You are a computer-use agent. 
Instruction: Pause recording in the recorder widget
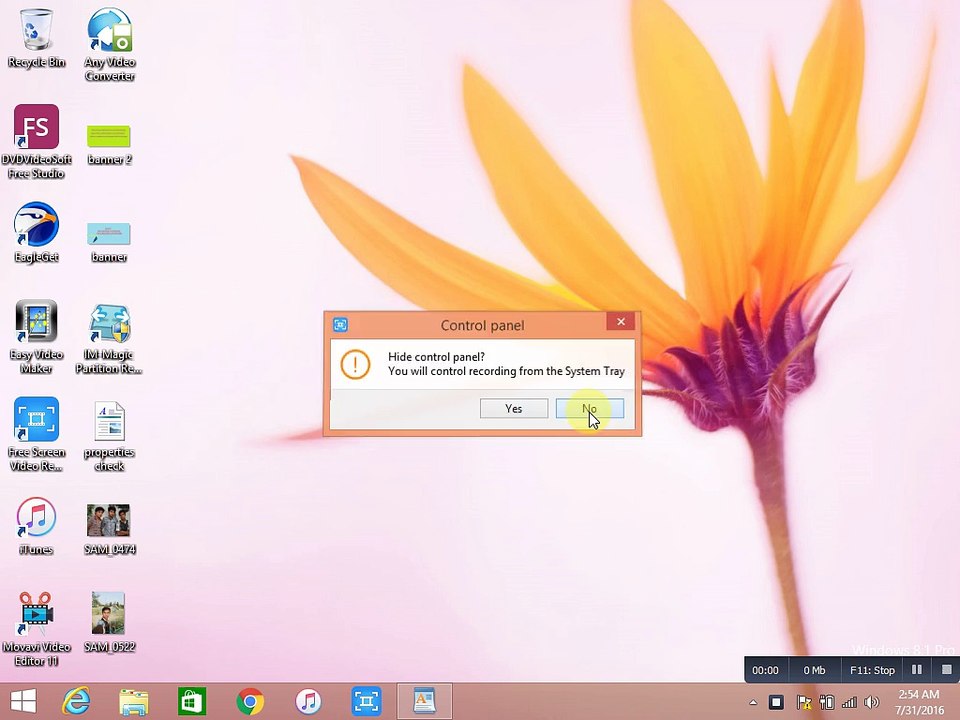point(917,670)
